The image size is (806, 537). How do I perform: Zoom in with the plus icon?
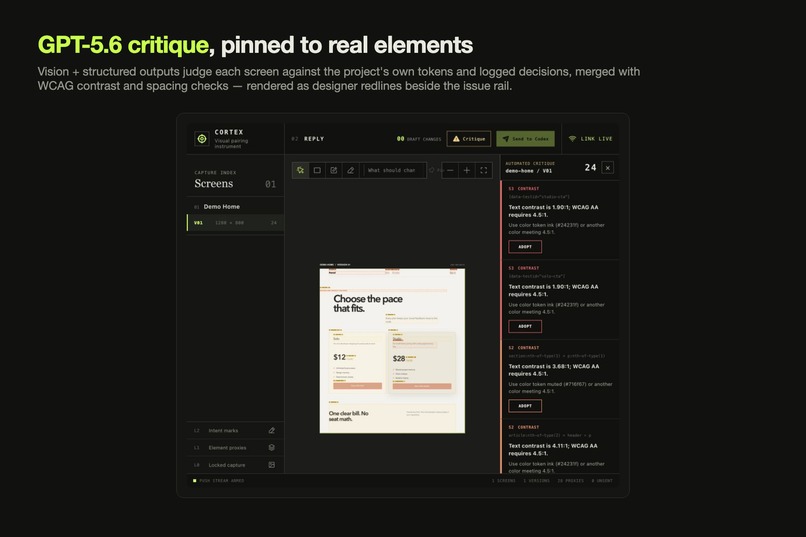[x=467, y=170]
